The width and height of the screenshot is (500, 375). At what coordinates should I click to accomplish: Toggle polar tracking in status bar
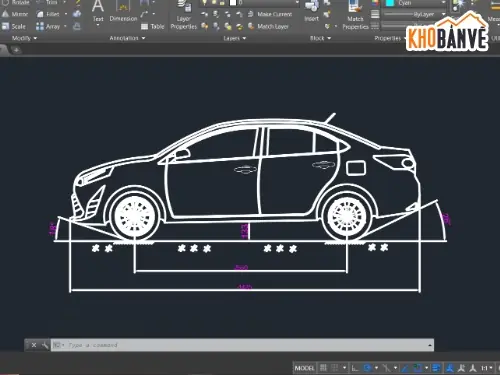point(368,368)
